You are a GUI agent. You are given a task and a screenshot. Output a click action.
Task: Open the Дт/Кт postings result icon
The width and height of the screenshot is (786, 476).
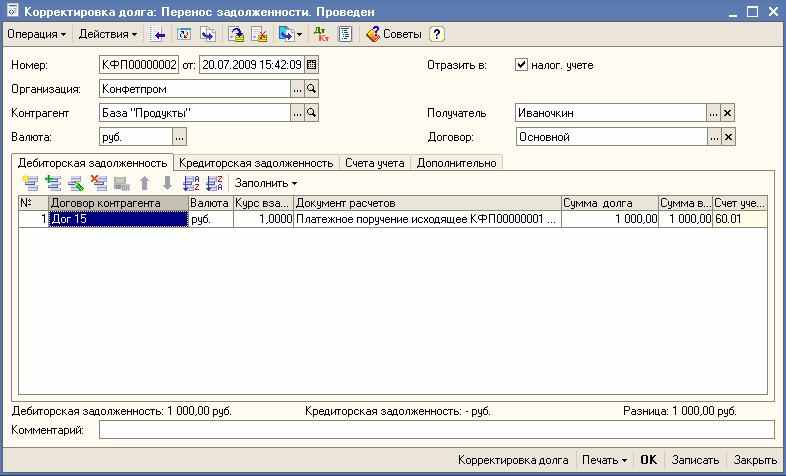[321, 35]
